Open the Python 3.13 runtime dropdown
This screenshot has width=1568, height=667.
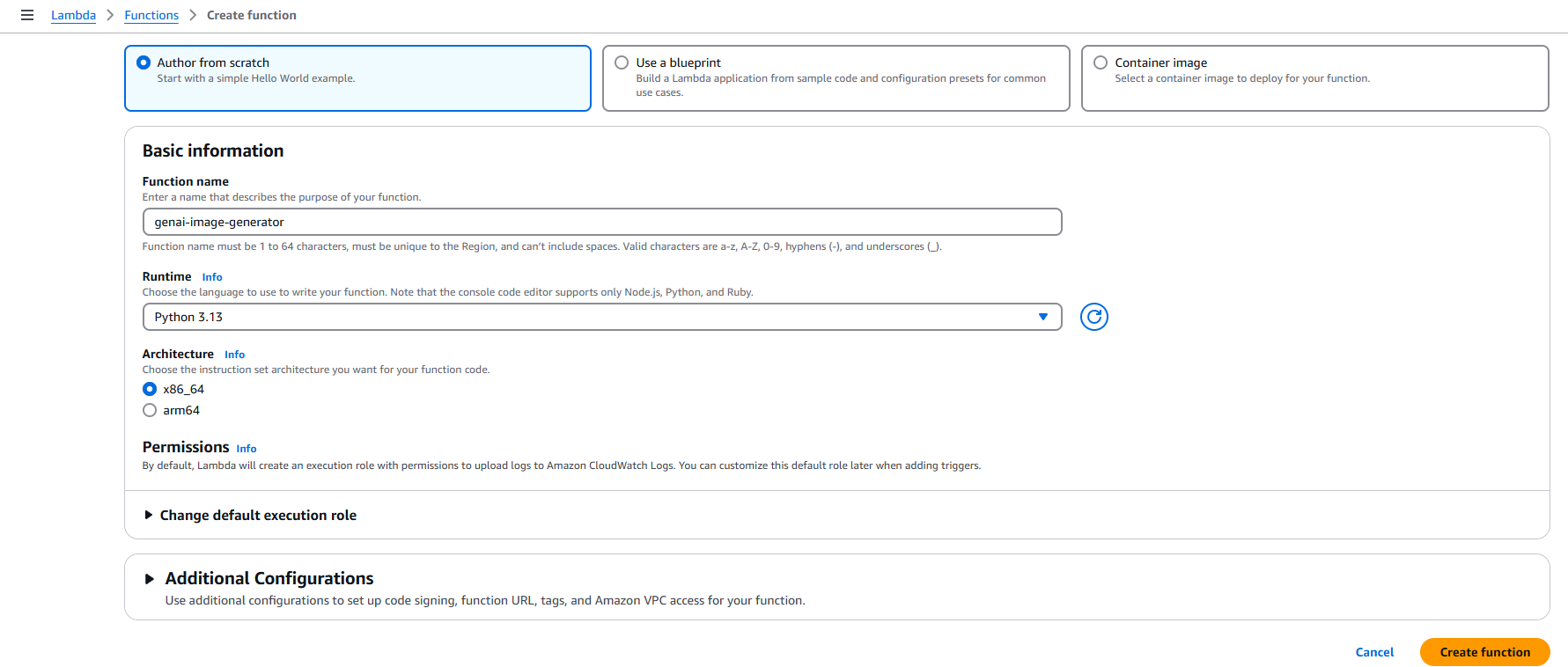click(x=602, y=317)
